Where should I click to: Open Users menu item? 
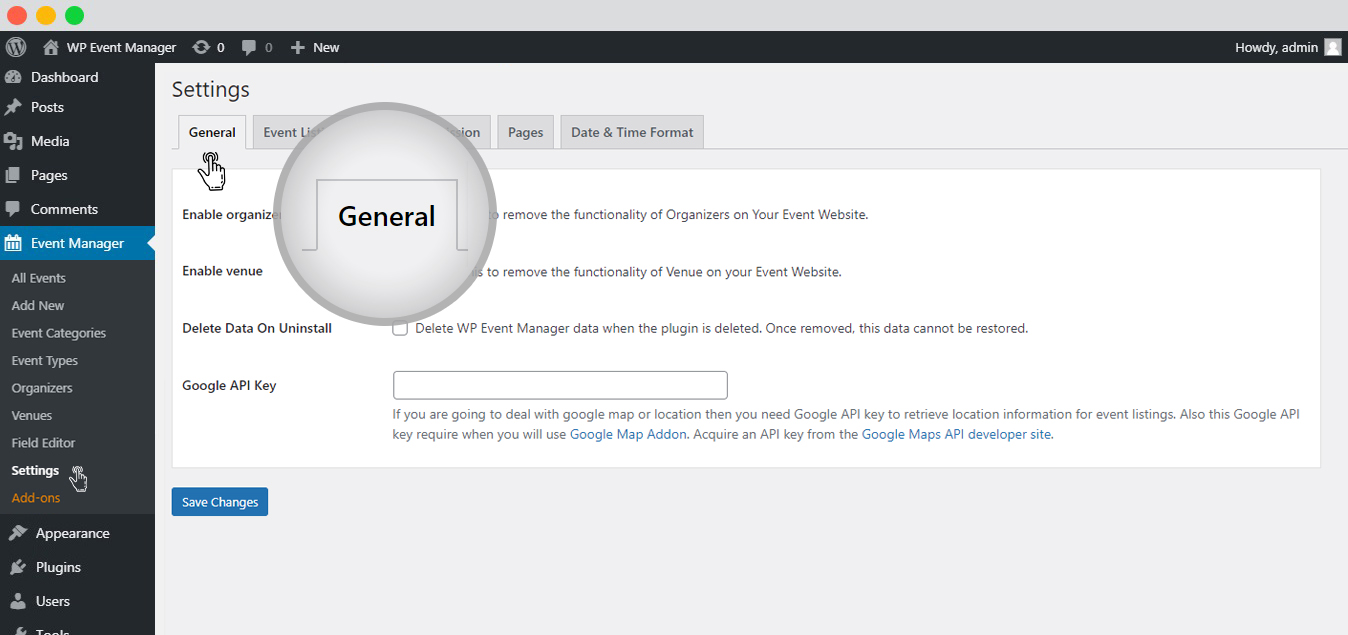53,601
